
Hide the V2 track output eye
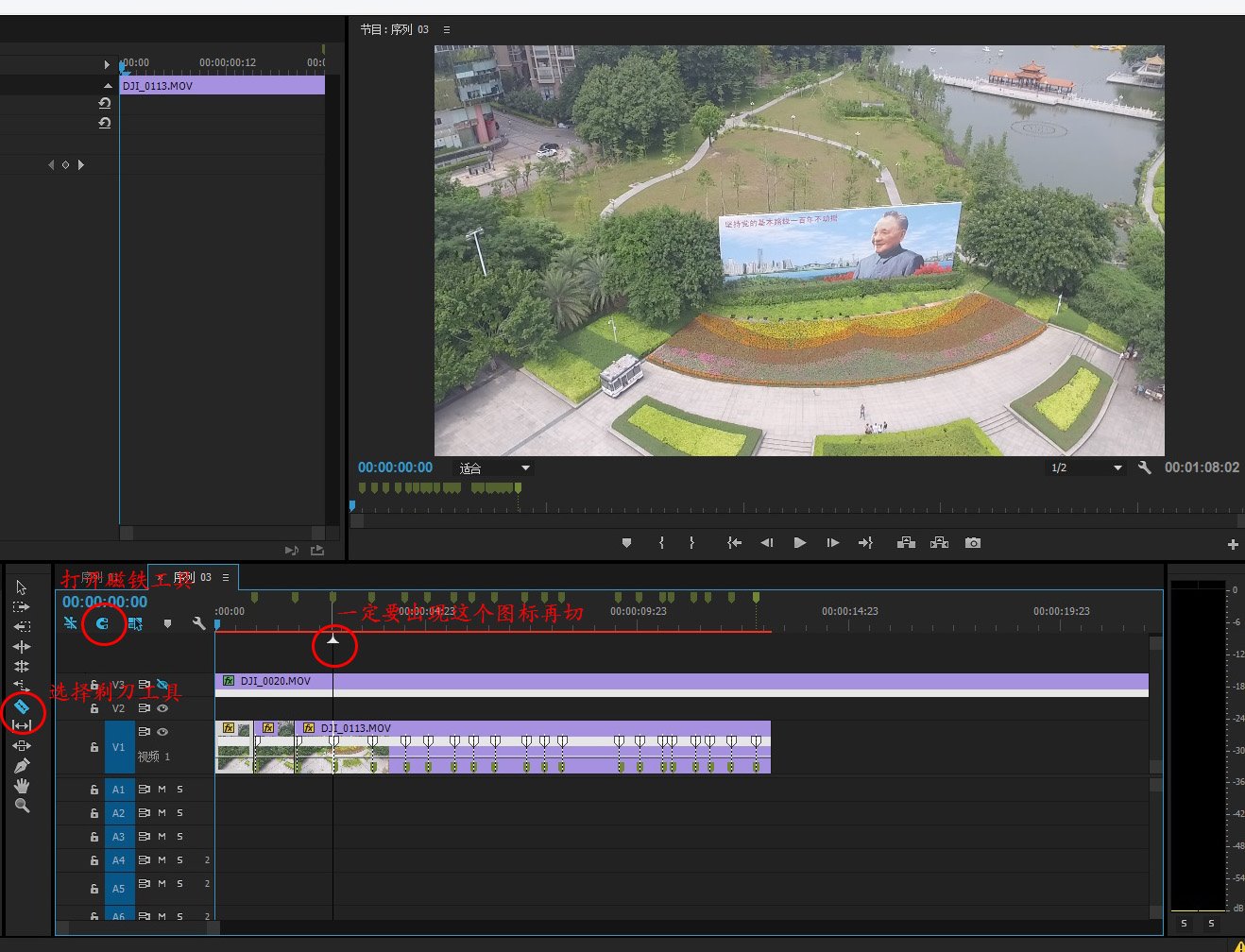pos(162,708)
